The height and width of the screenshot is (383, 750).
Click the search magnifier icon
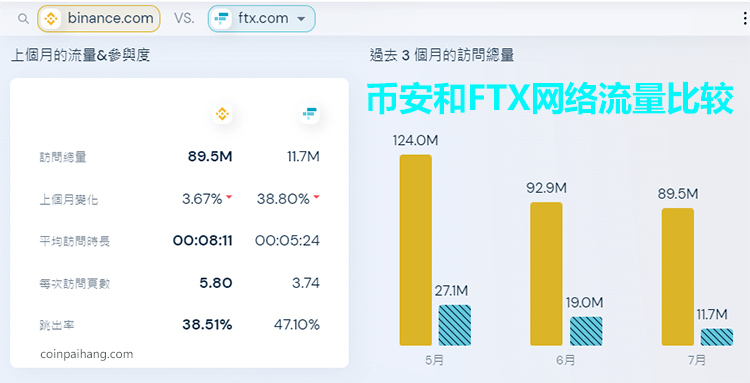tap(23, 19)
